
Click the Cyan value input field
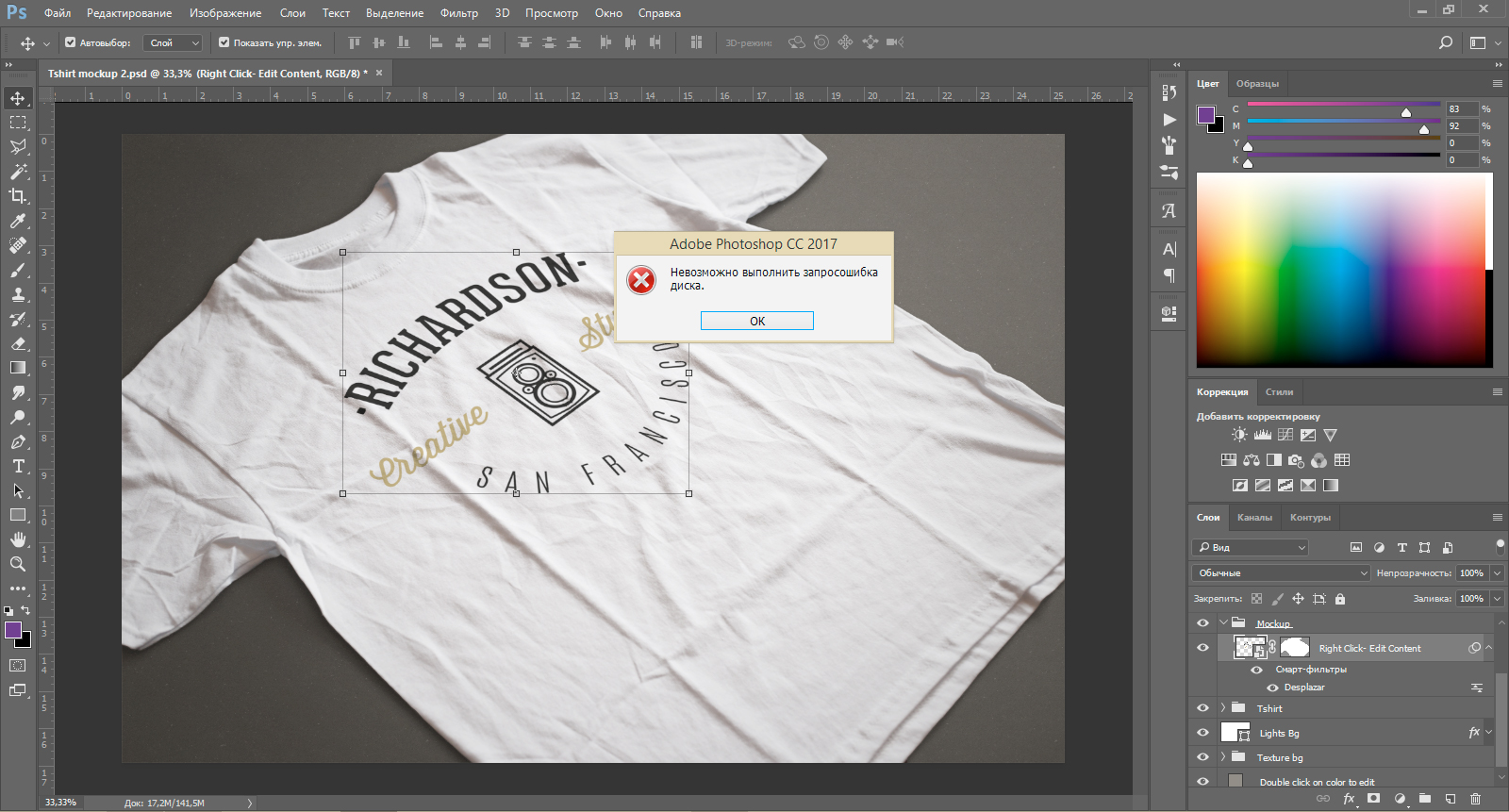click(x=1461, y=109)
